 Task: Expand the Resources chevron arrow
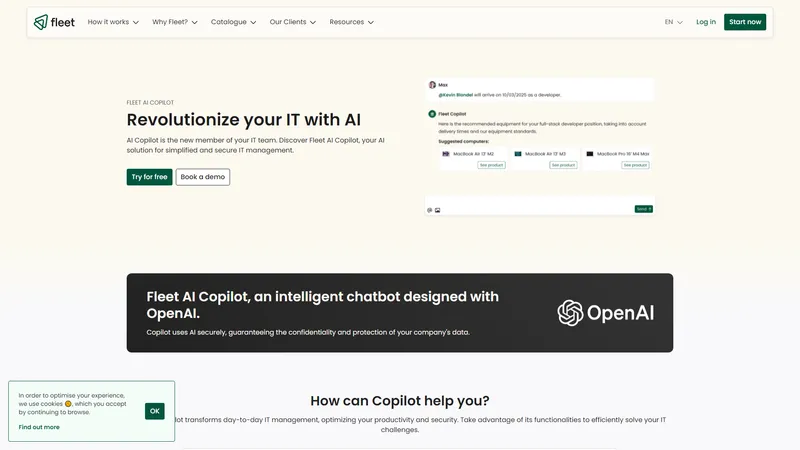pyautogui.click(x=370, y=22)
